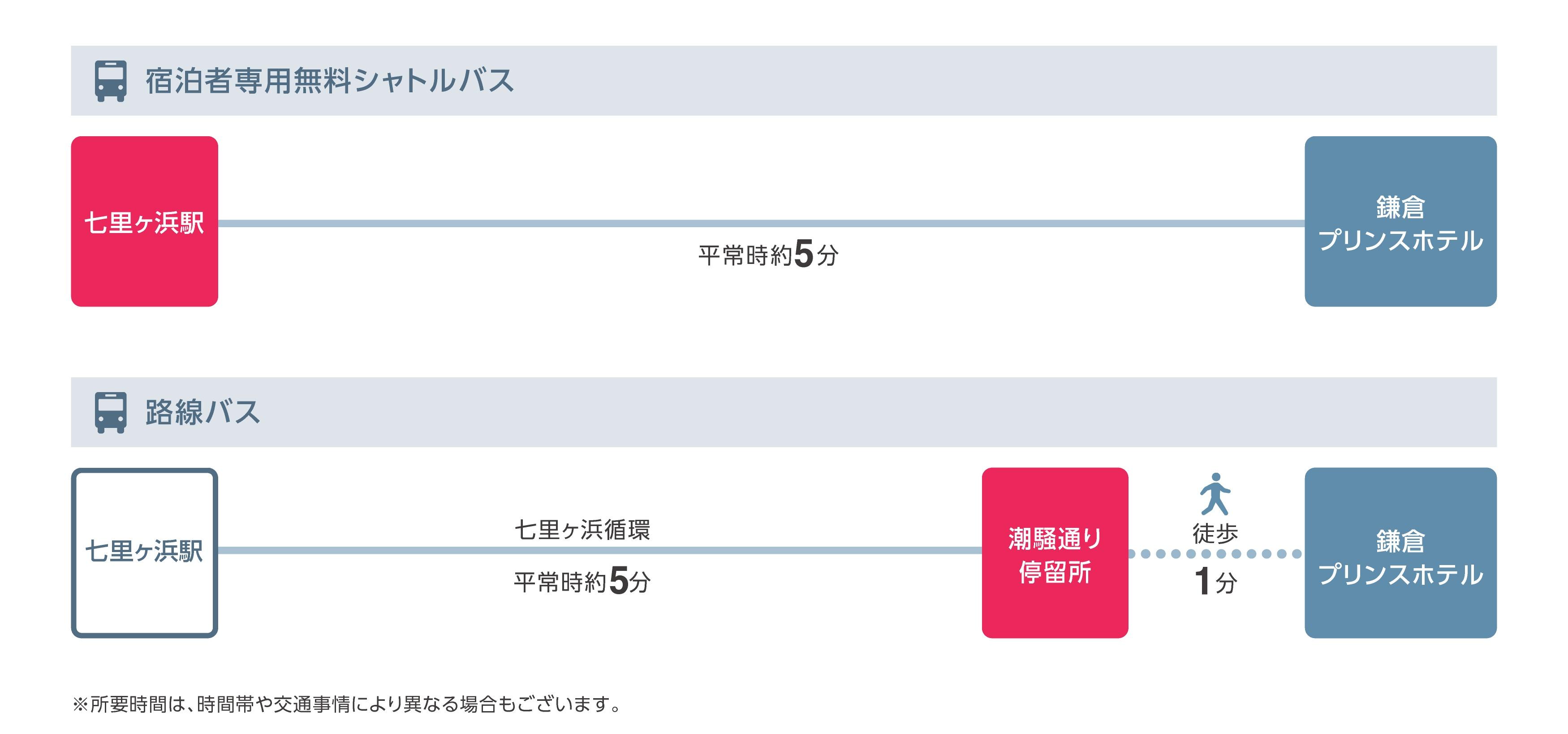Image resolution: width=1568 pixels, height=734 pixels.
Task: Click the walking person icon above 徒歩
Action: tap(1215, 494)
